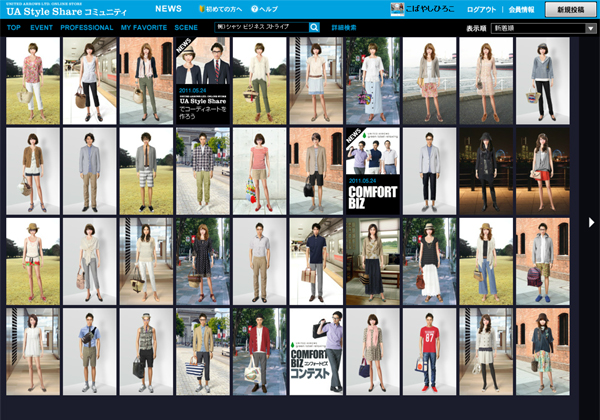Image resolution: width=600 pixels, height=420 pixels.
Task: Open the MY FAVORITE tab
Action: tap(144, 28)
